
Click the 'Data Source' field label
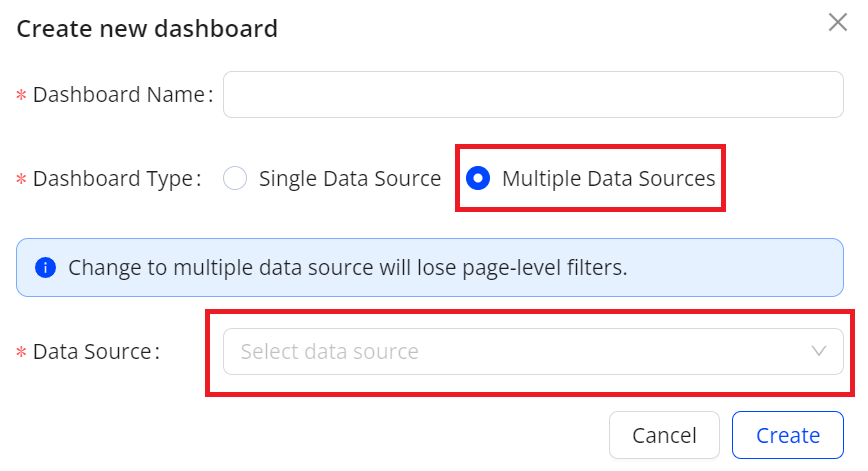coord(92,352)
